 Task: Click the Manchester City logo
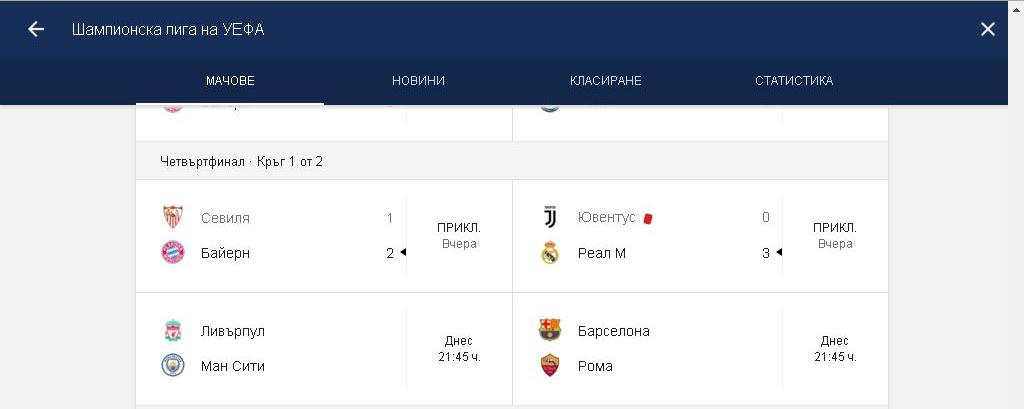(173, 366)
